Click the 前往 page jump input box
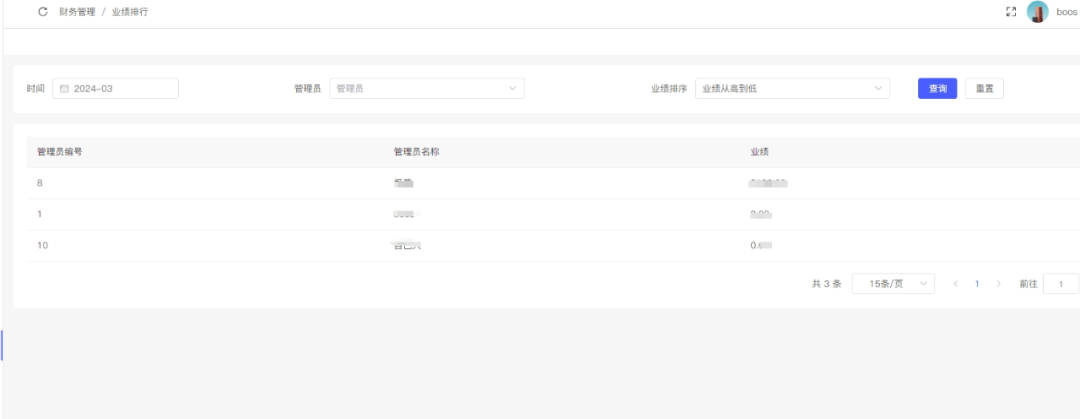 pos(1060,284)
